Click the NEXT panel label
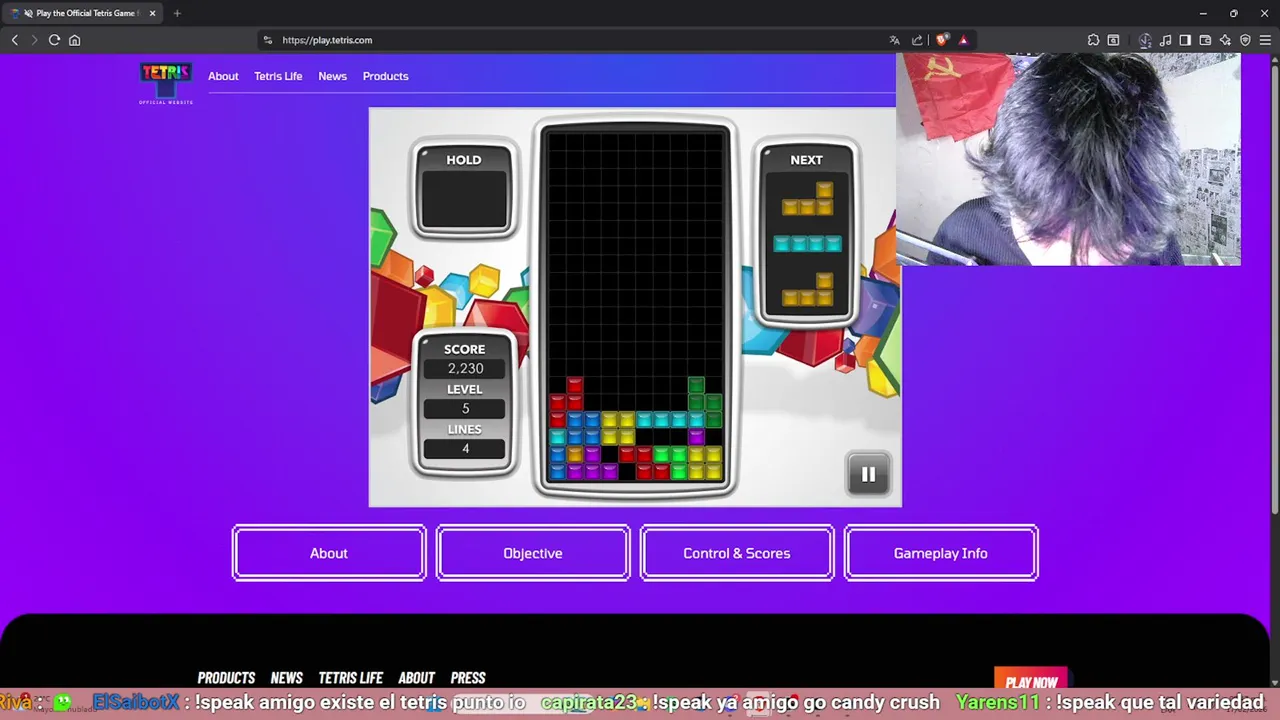This screenshot has height=720, width=1280. tap(806, 160)
